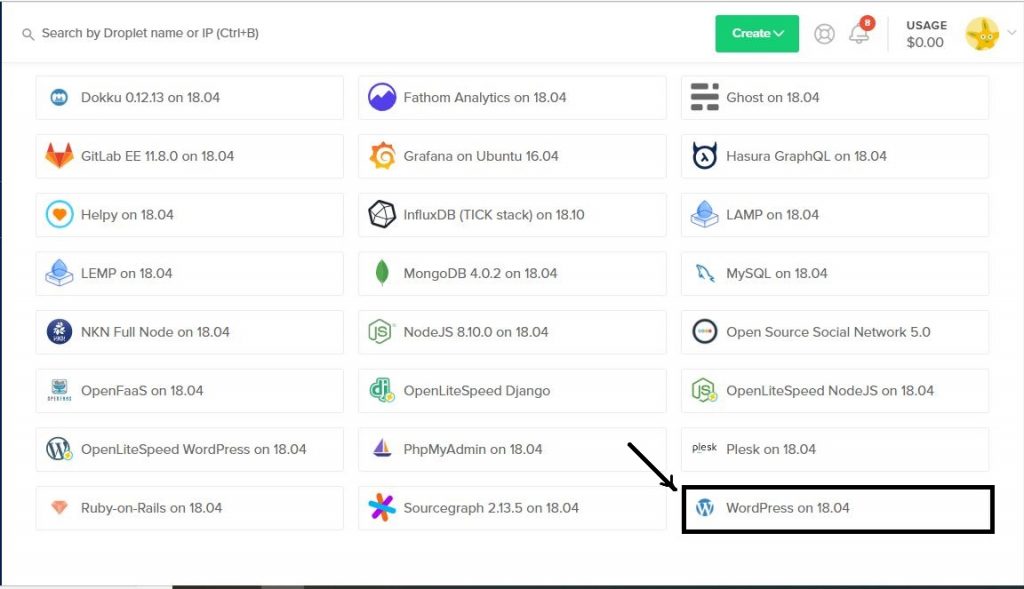Click the MySQL dolphin icon

click(705, 273)
